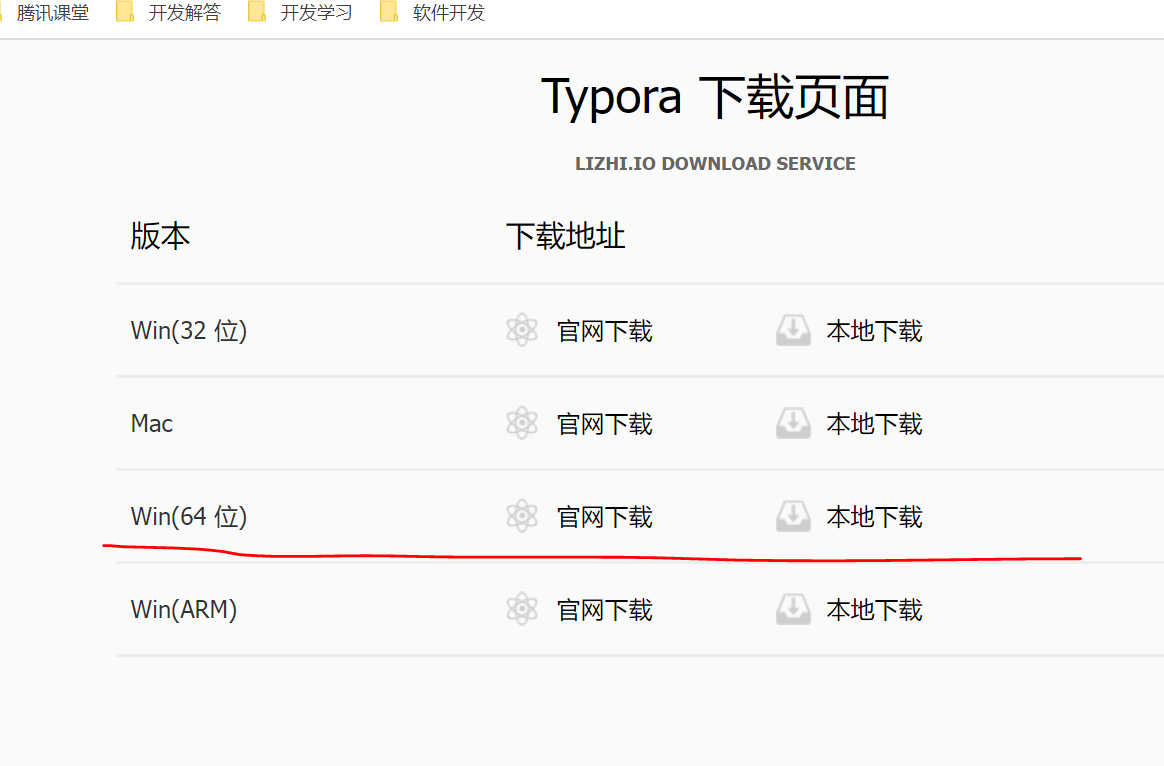Select the Win(ARM) version label

(183, 609)
